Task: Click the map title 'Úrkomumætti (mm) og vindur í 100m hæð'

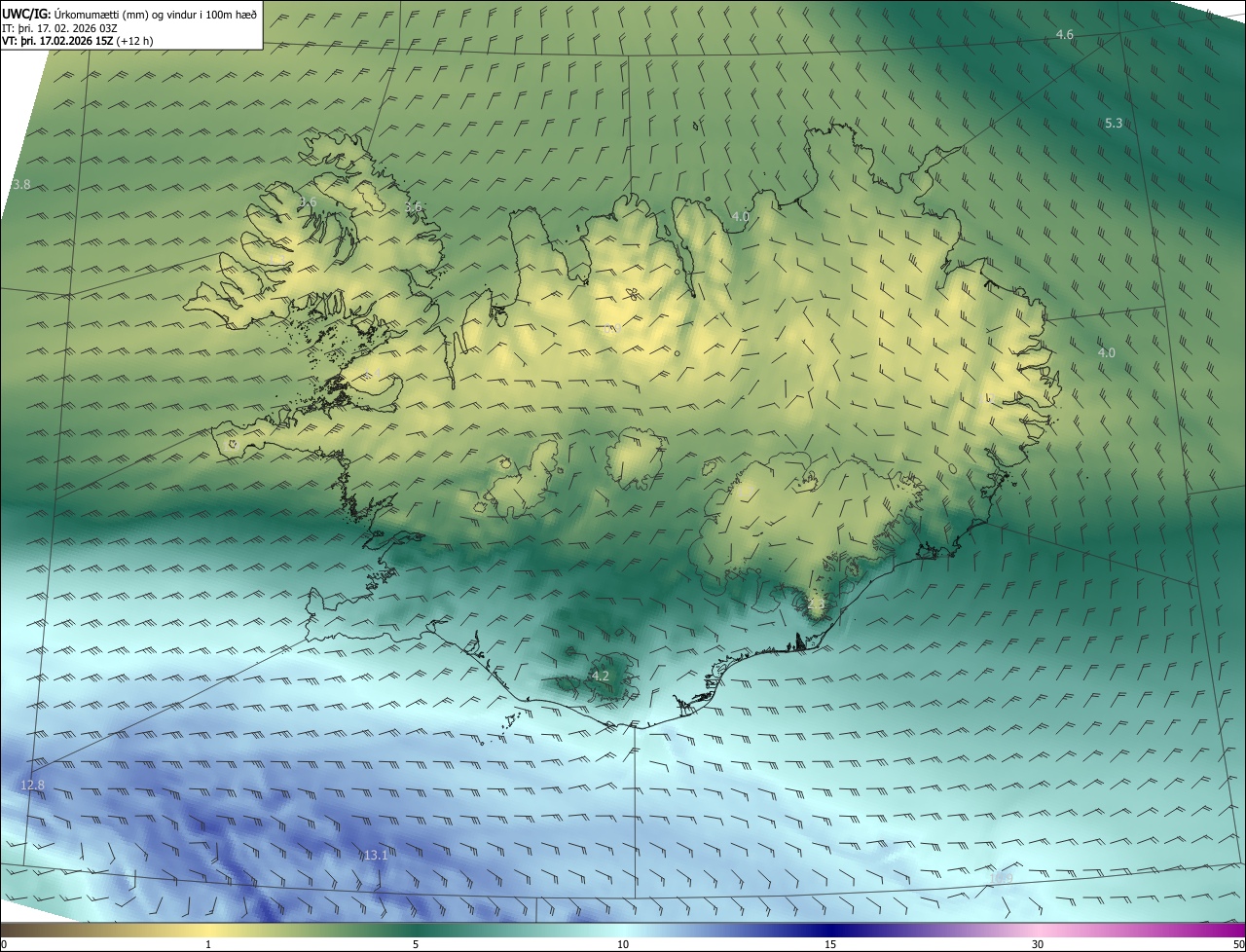Action: click(156, 13)
